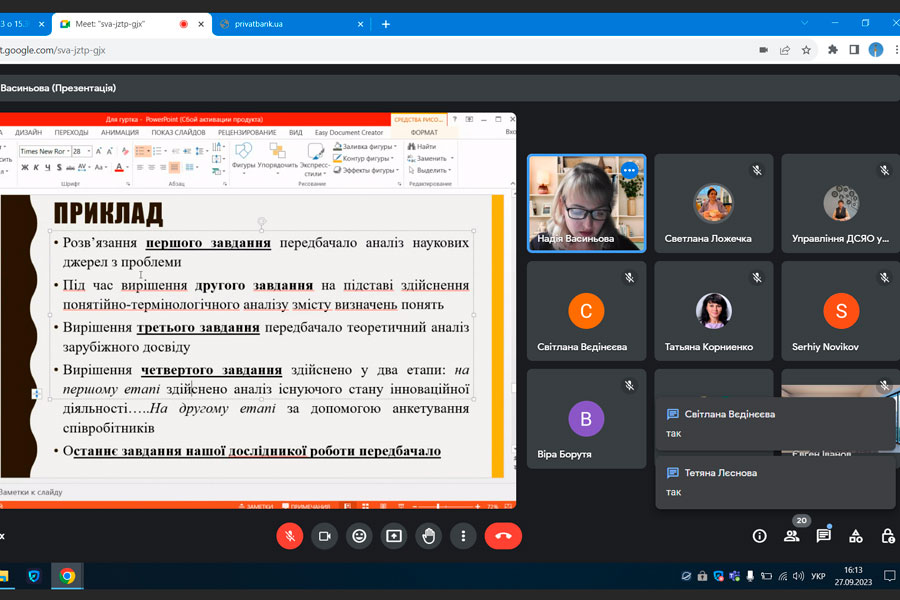This screenshot has height=600, width=900.
Task: Toggle the camera button in Meet
Action: (324, 536)
